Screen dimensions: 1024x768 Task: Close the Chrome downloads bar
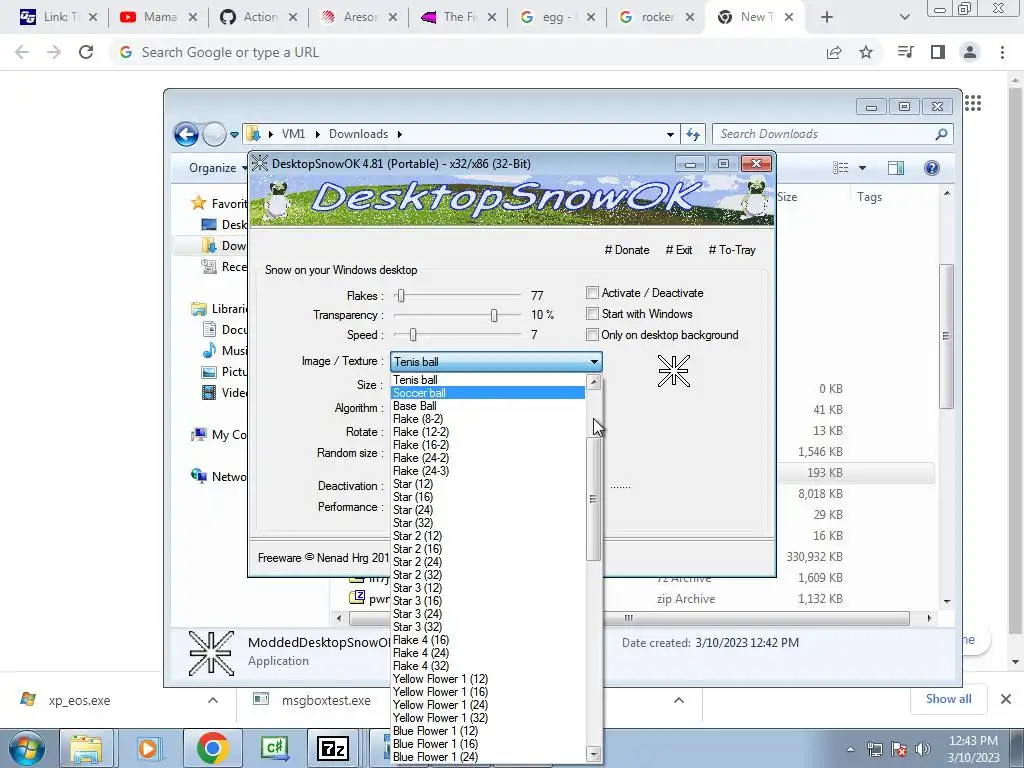pos(1006,699)
